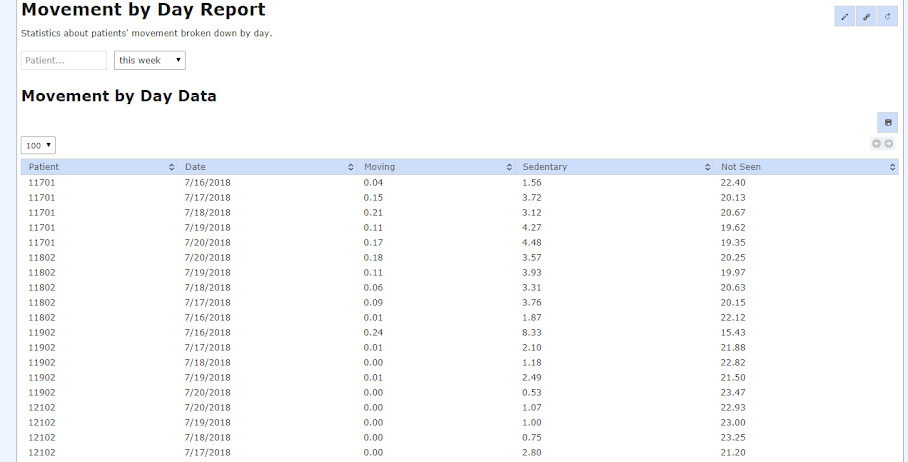Click Not Seen value 21.50
The image size is (908, 462).
(733, 378)
